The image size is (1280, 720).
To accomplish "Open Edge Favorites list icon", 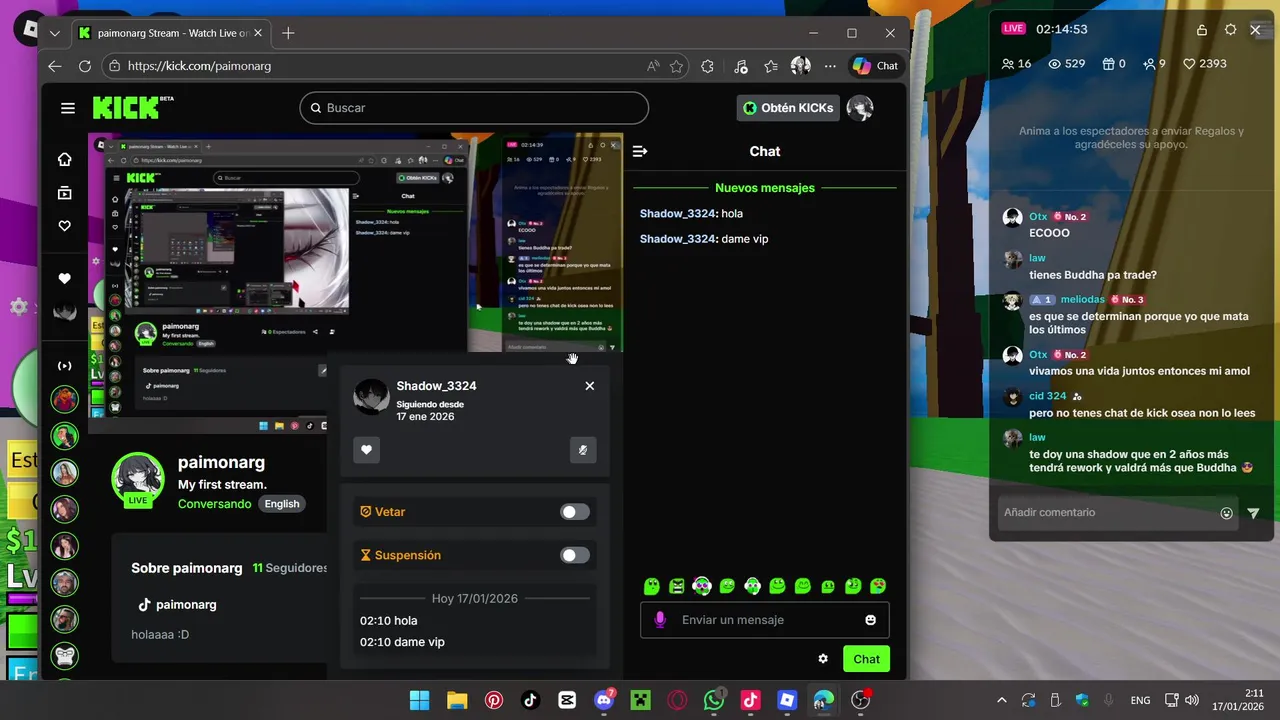I will pos(771,66).
